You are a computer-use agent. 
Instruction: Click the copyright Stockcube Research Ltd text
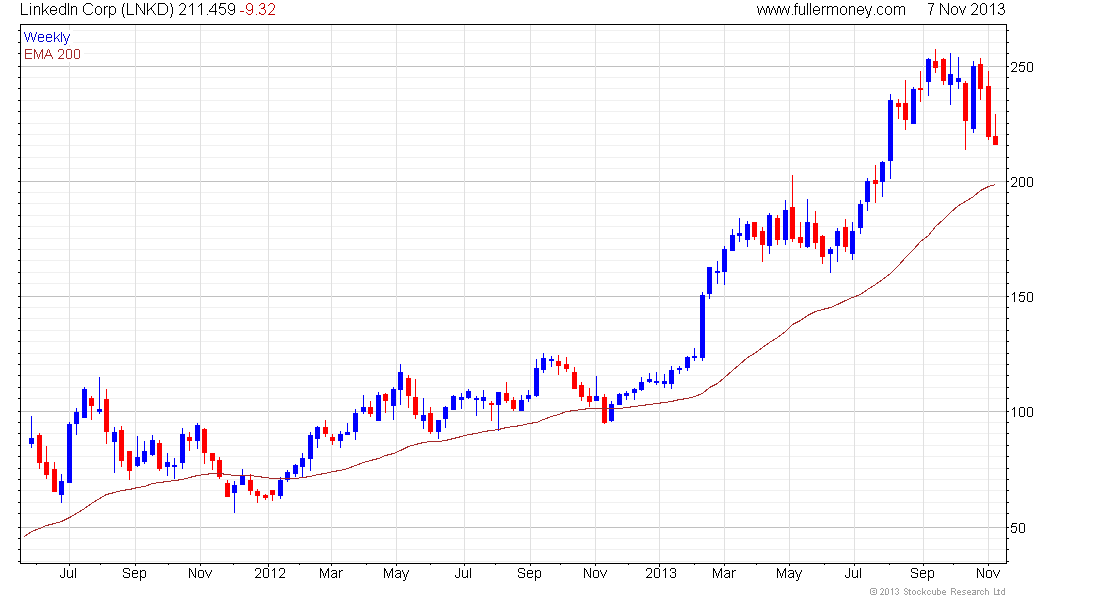pos(937,592)
